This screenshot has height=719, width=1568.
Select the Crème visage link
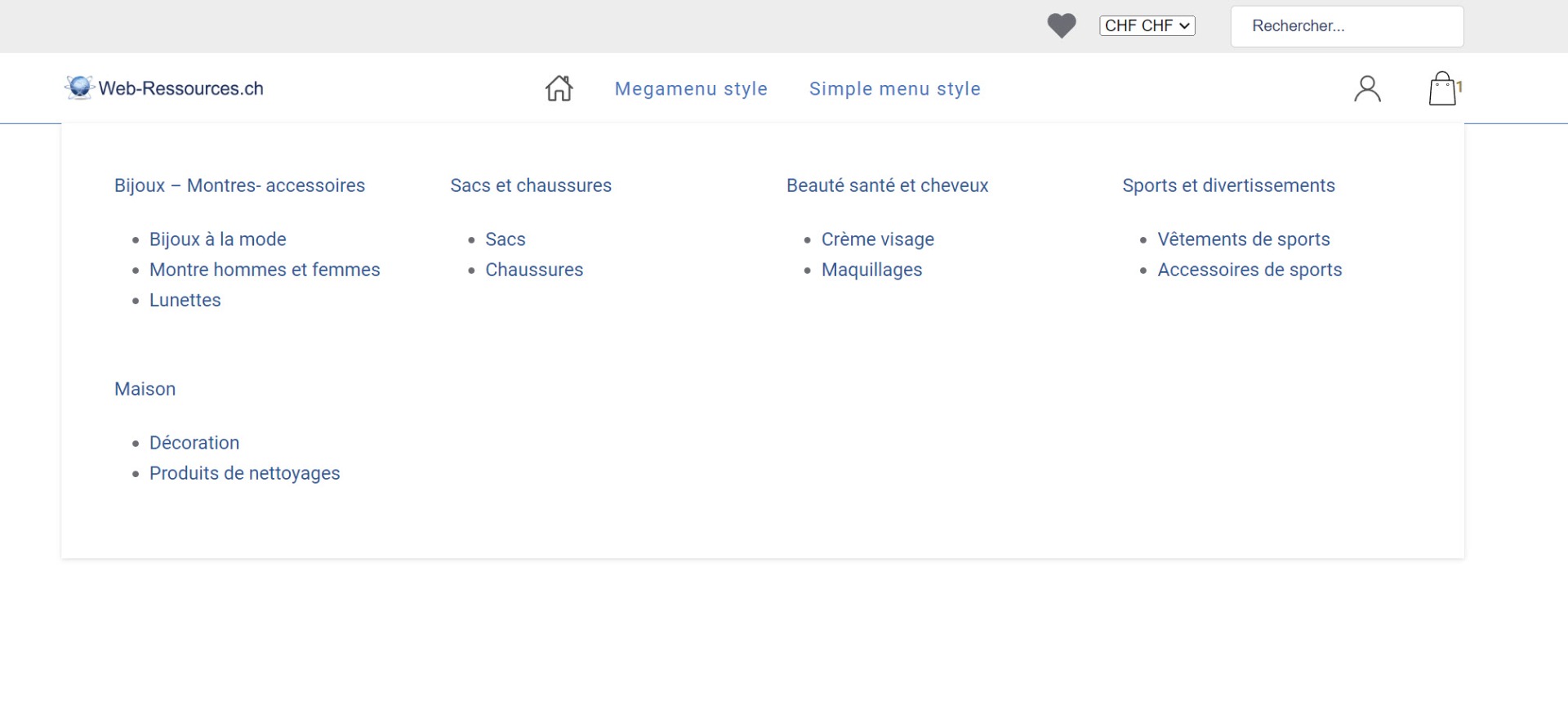877,239
